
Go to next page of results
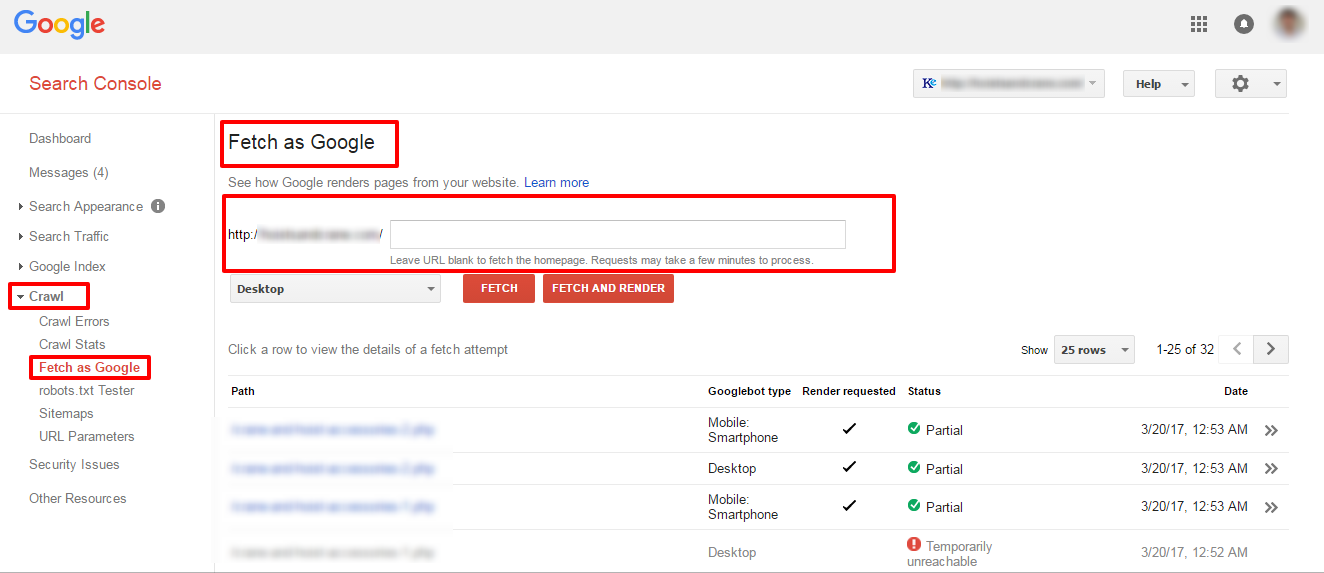1271,349
